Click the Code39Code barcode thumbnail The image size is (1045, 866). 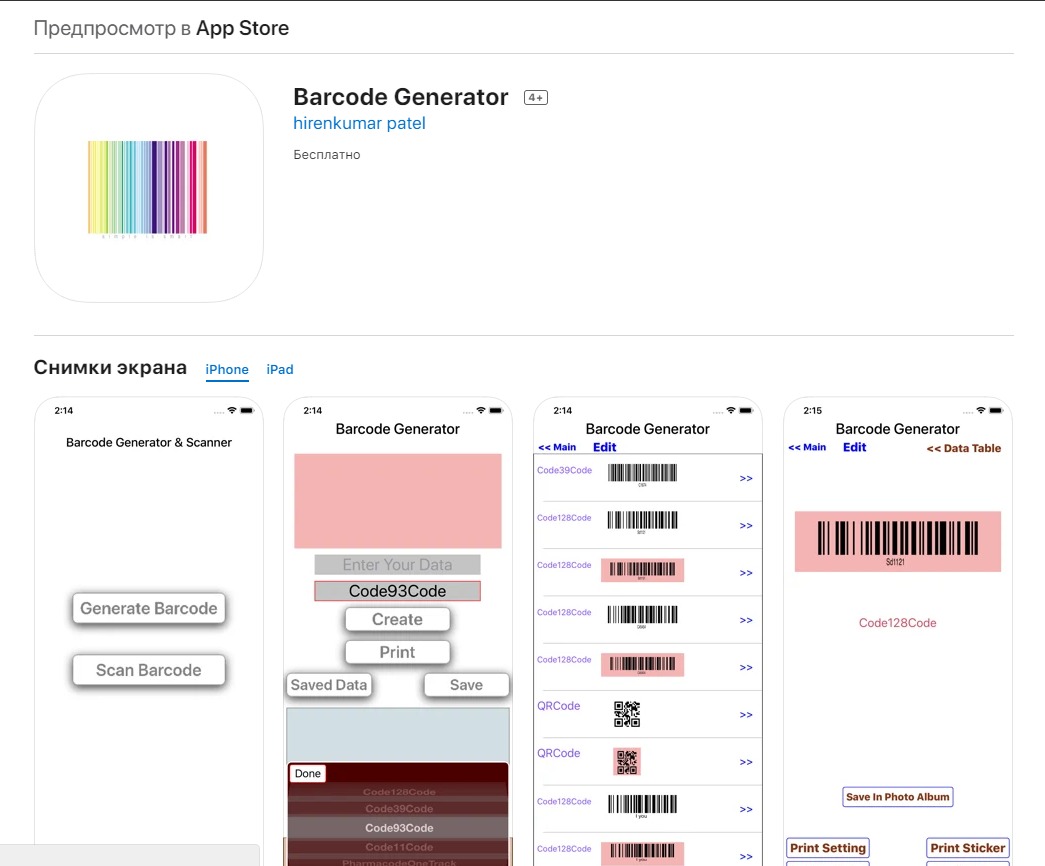click(x=642, y=475)
